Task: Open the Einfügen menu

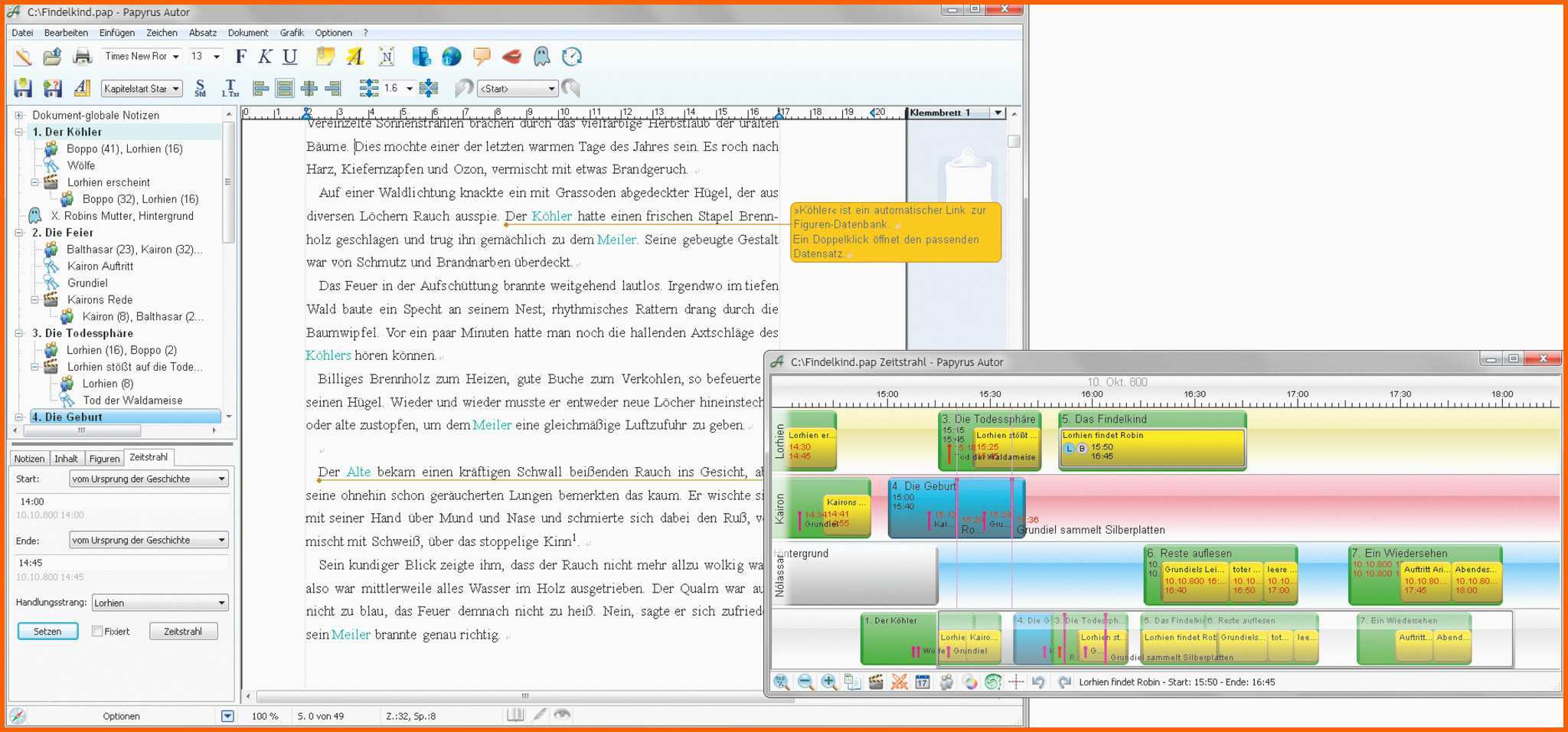Action: (x=116, y=33)
